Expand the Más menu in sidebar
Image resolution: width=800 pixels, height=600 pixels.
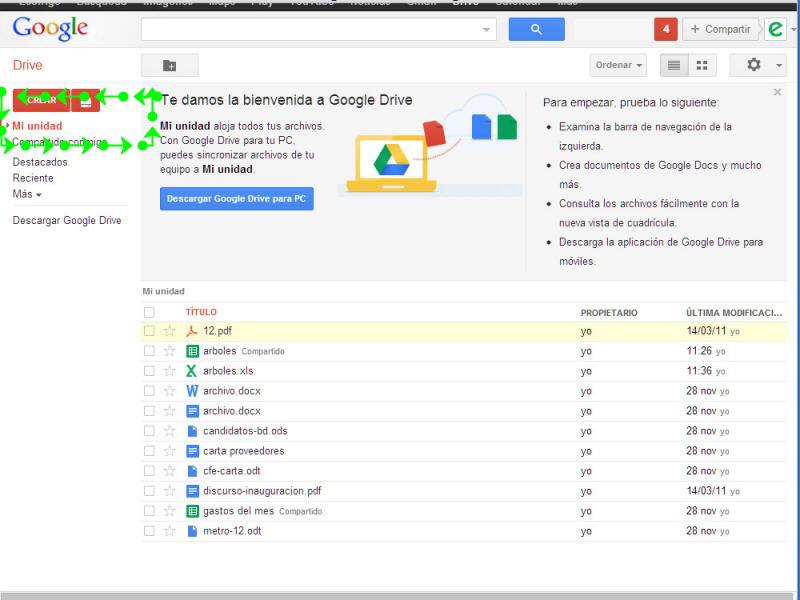click(27, 194)
